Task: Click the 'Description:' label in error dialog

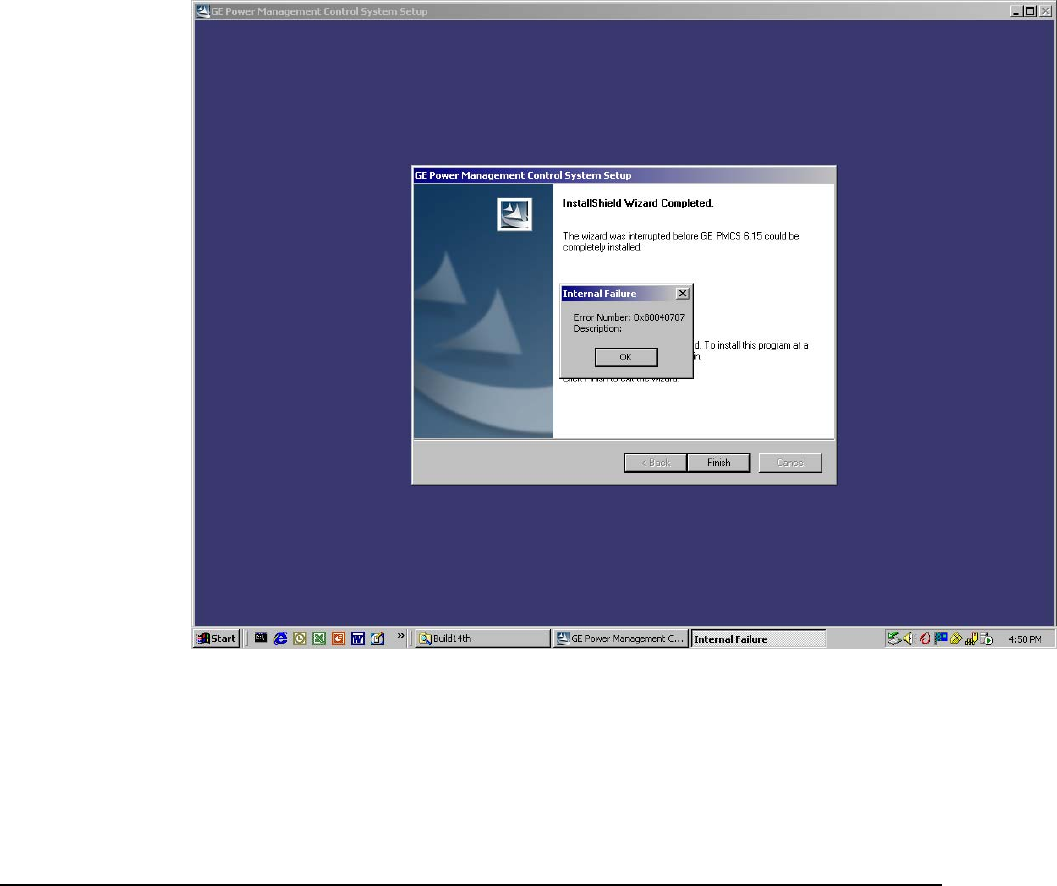Action: point(597,328)
